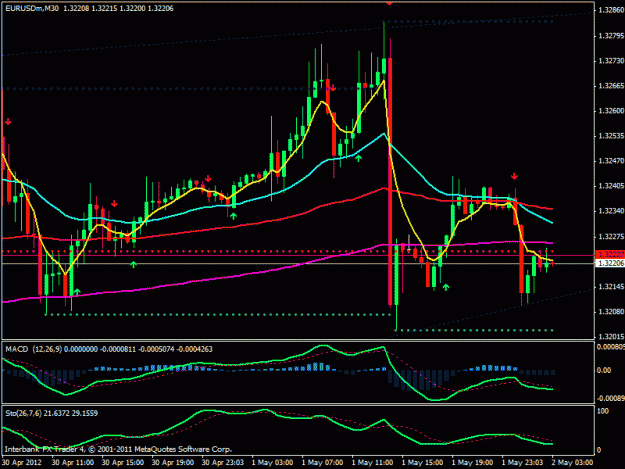
Task: Click the 1.32600 price scale label
Action: [611, 111]
